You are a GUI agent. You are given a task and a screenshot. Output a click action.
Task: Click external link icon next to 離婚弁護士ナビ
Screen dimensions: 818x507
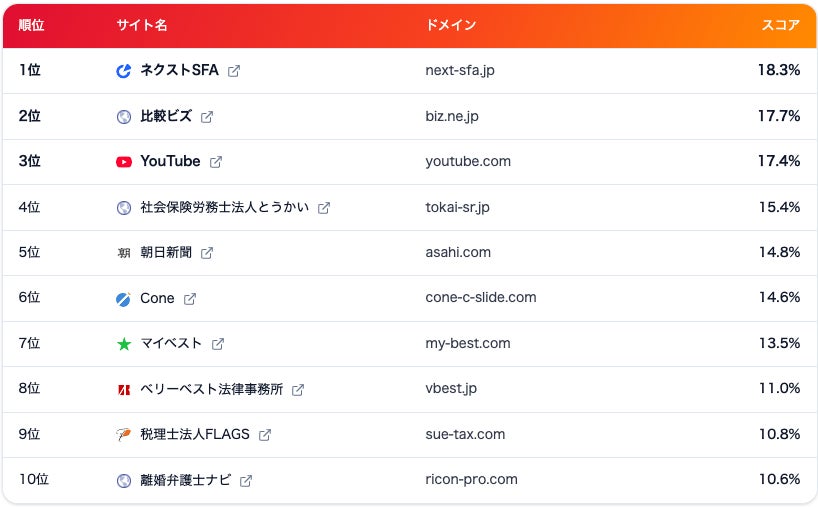[x=245, y=480]
